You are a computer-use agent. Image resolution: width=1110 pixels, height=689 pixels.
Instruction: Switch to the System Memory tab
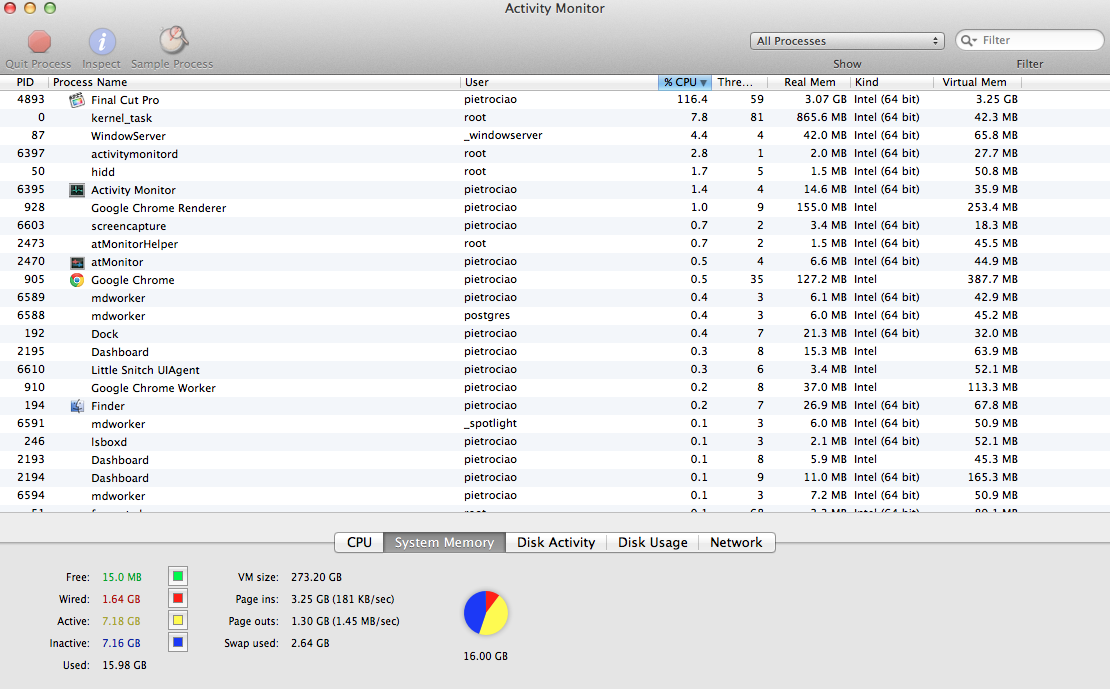tap(444, 542)
